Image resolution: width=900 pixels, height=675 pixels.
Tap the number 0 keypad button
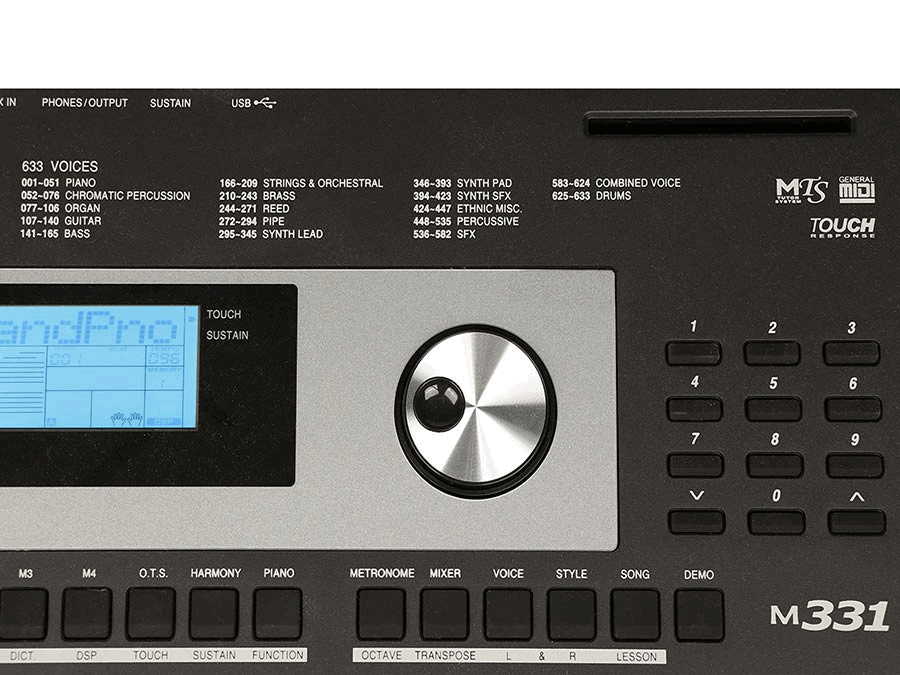776,522
